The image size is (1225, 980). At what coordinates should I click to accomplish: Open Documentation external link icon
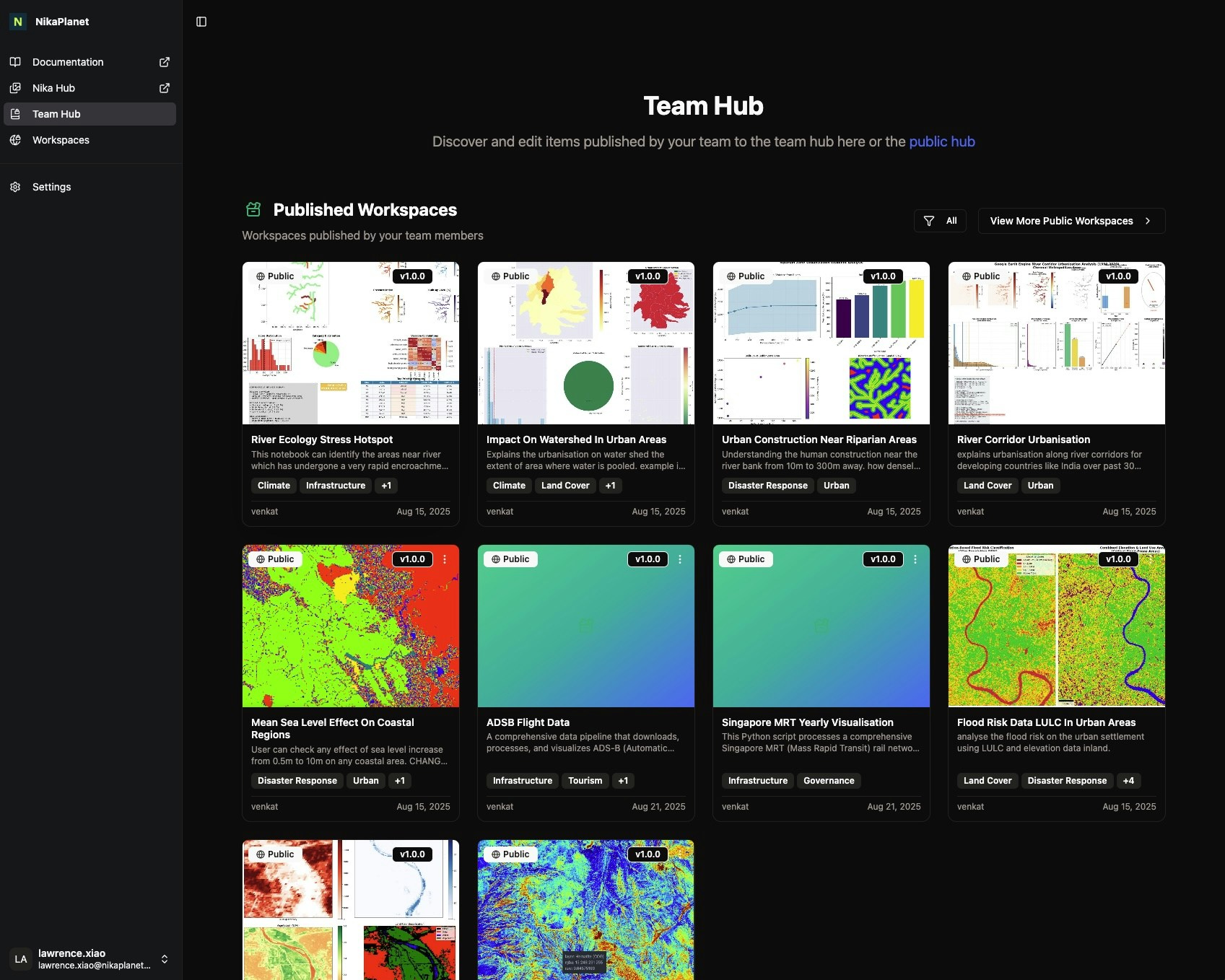click(165, 62)
